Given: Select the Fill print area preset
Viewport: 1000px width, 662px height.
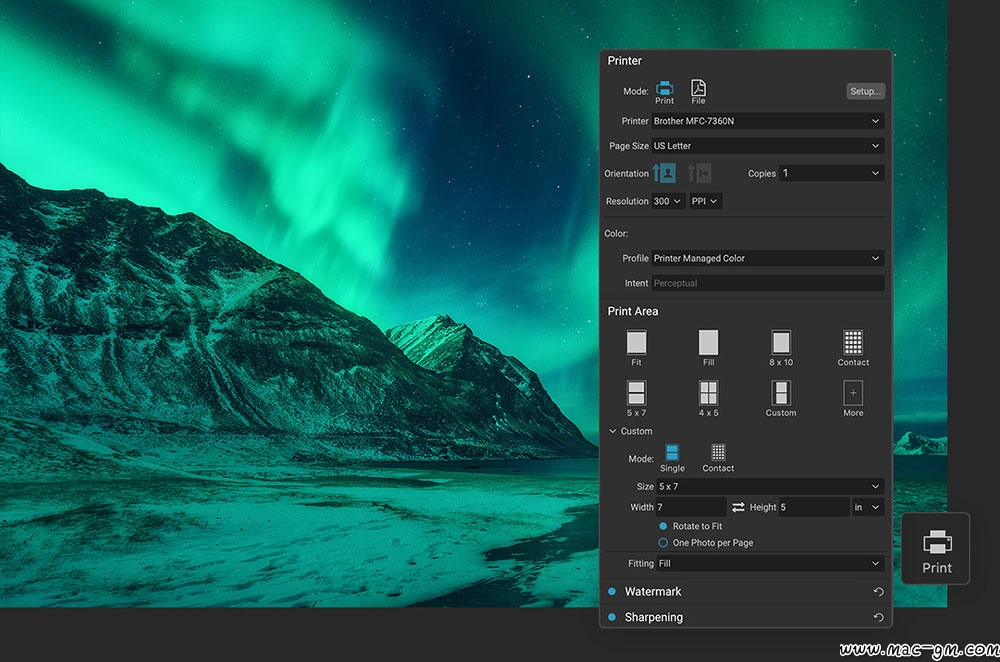Looking at the screenshot, I should pyautogui.click(x=708, y=348).
